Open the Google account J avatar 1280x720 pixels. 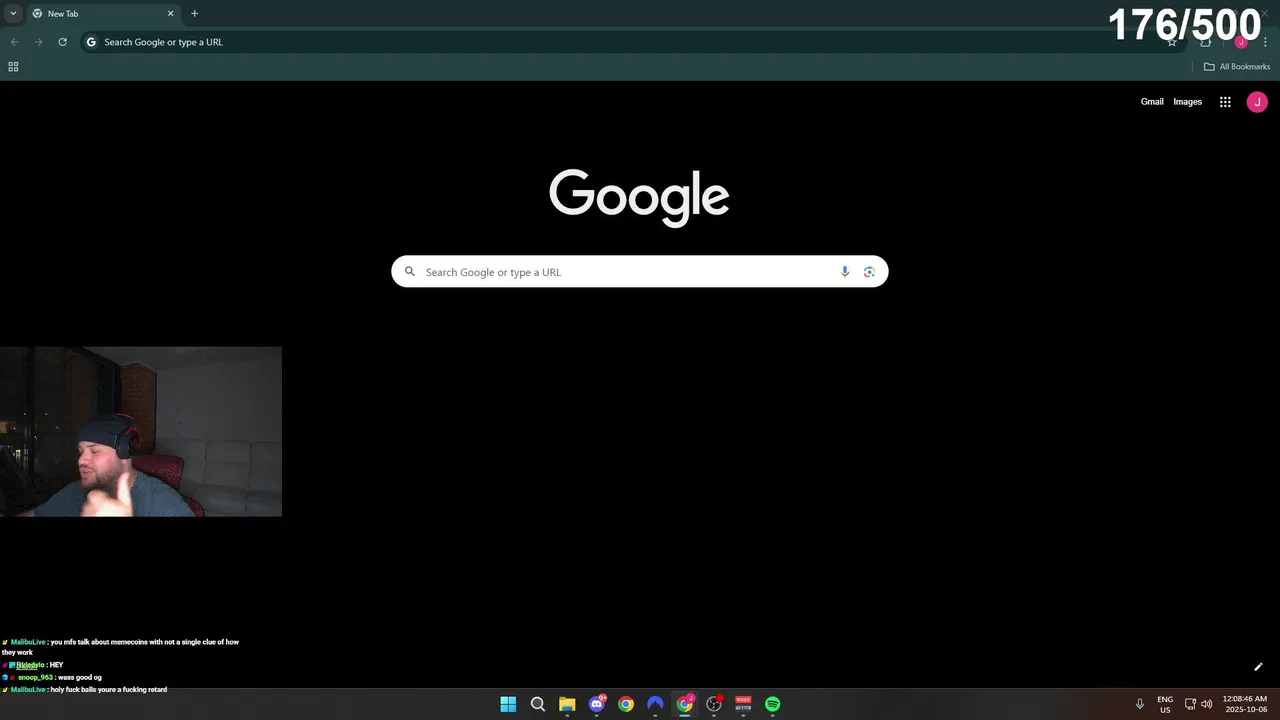(1257, 102)
